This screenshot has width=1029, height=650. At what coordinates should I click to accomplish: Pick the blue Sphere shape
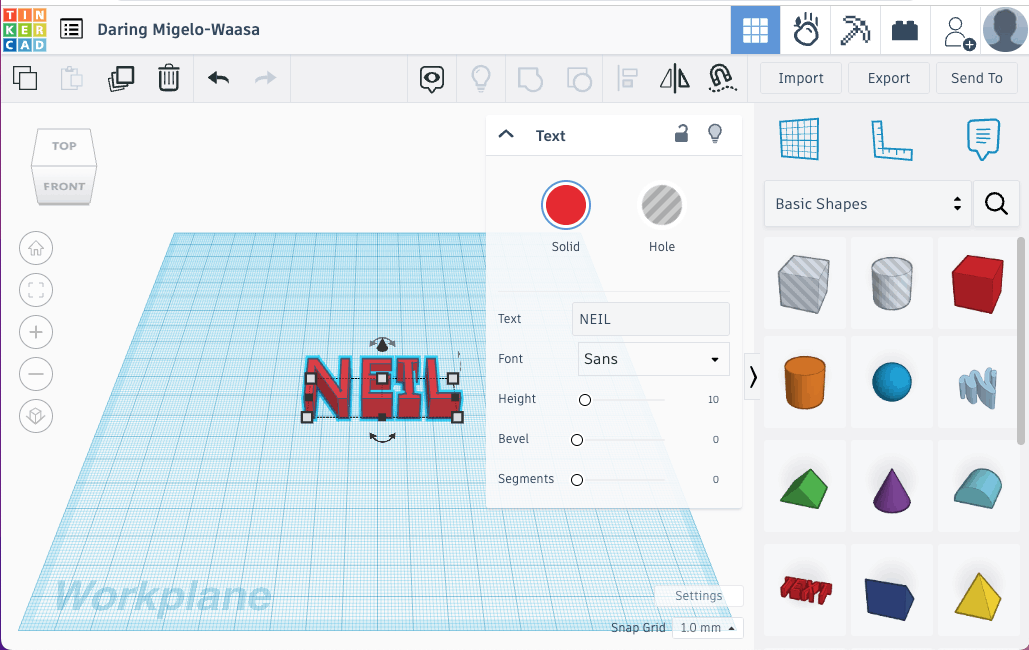click(x=891, y=382)
